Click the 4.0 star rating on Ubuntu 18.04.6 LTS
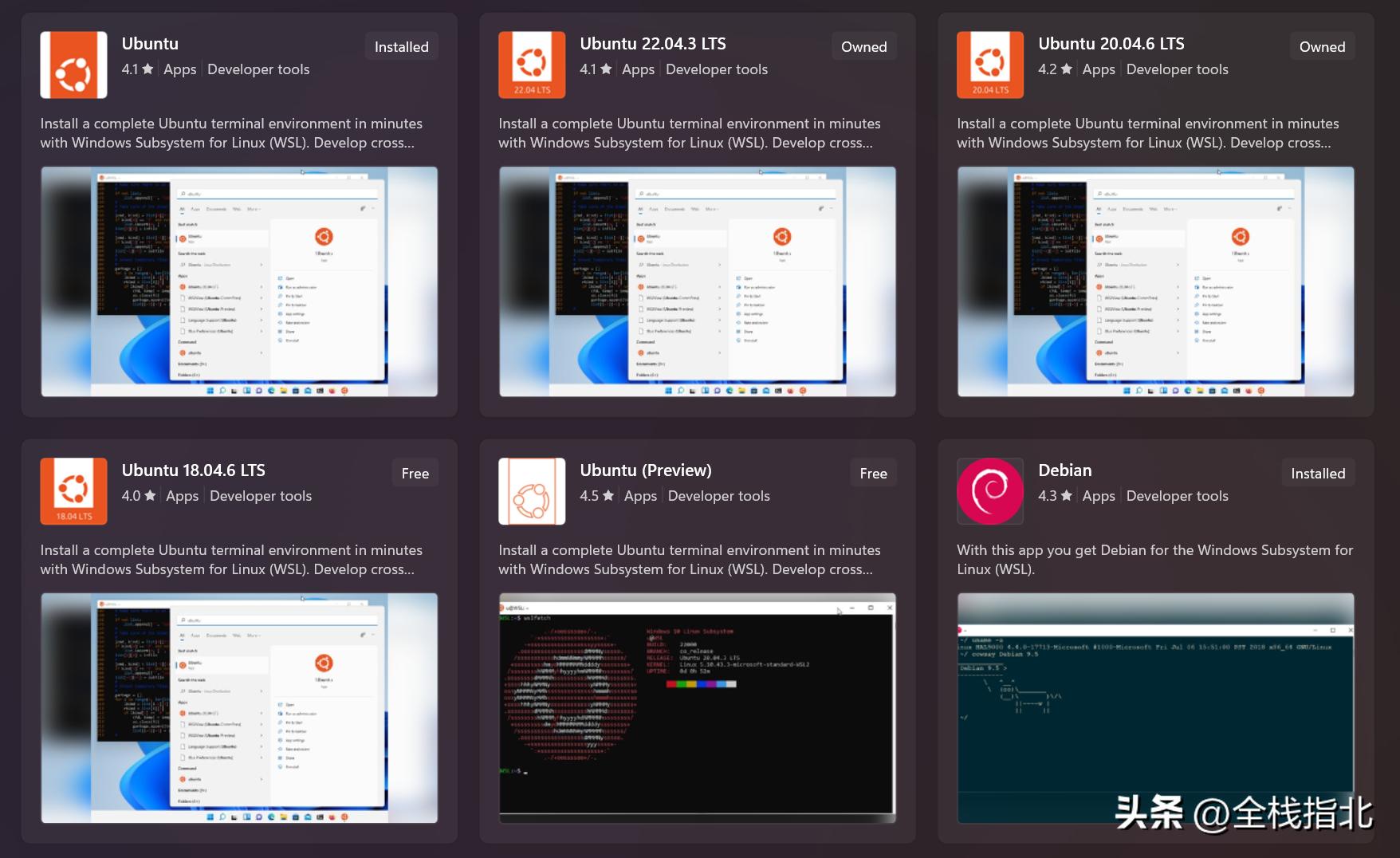The width and height of the screenshot is (1400, 858). [139, 496]
